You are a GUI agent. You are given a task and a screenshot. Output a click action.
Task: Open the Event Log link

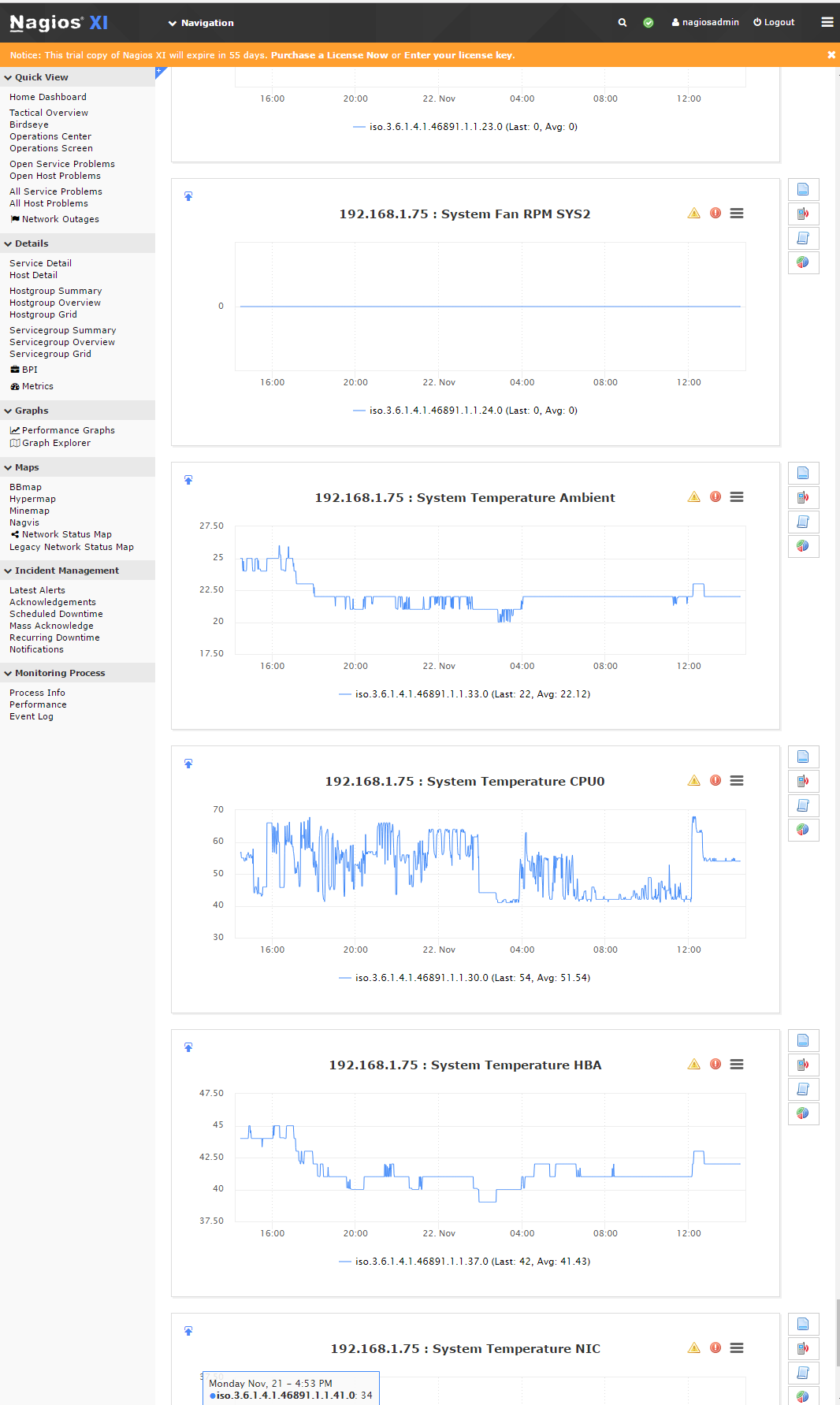pos(32,716)
